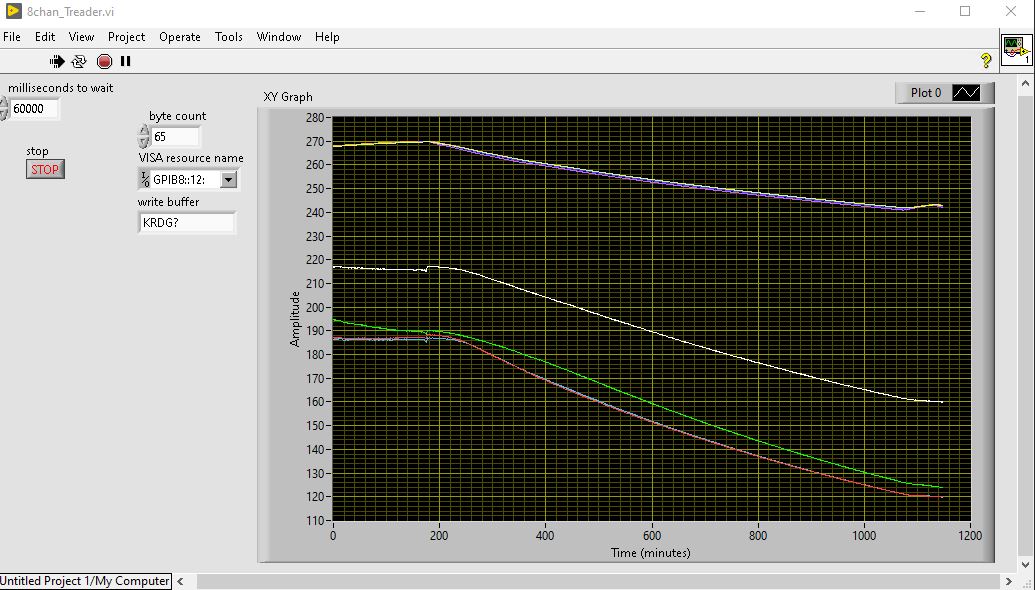Click the byte count stepper arrows
Viewport: 1035px width, 590px height.
click(144, 137)
